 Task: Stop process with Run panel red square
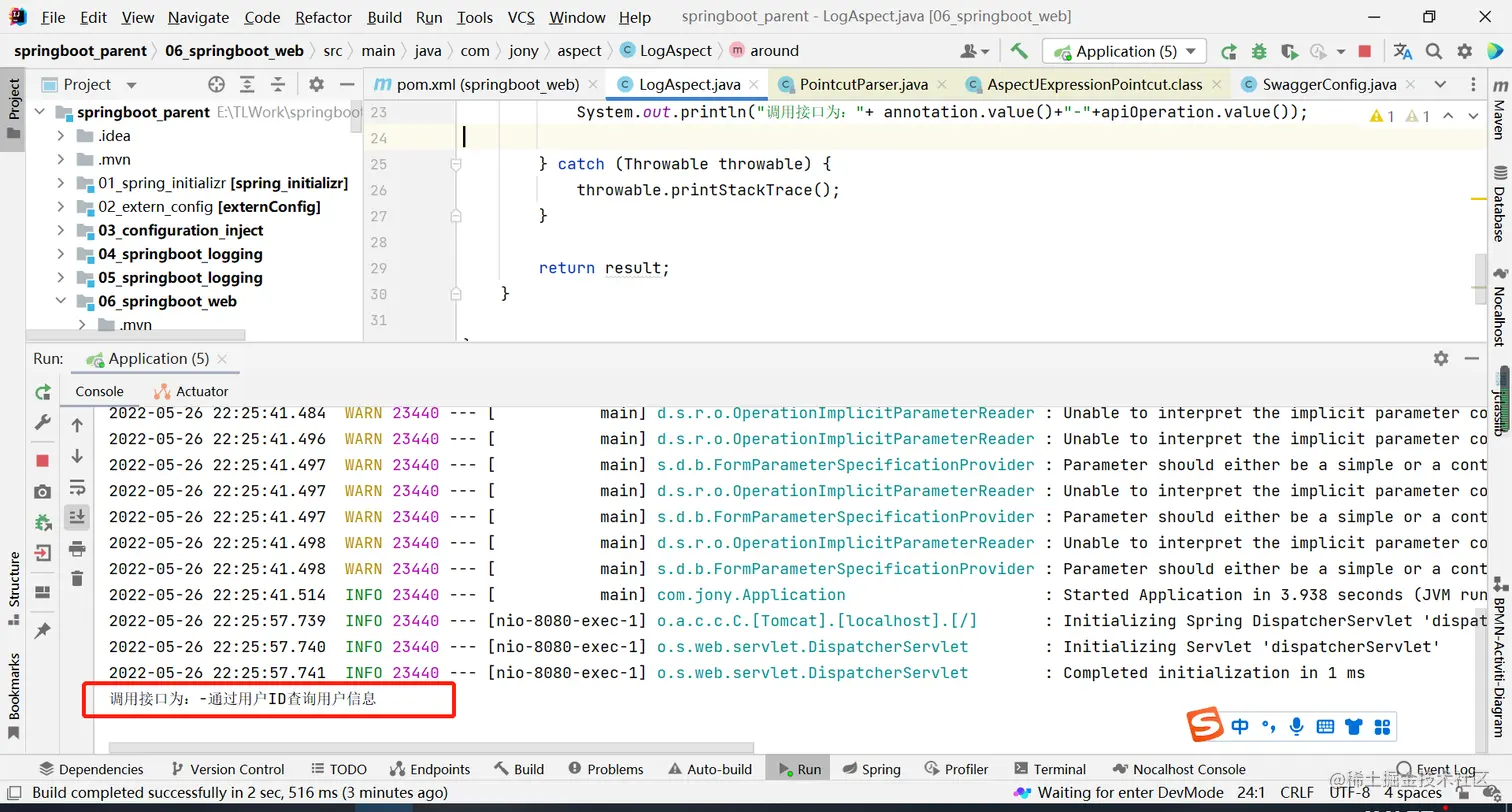pyautogui.click(x=43, y=460)
